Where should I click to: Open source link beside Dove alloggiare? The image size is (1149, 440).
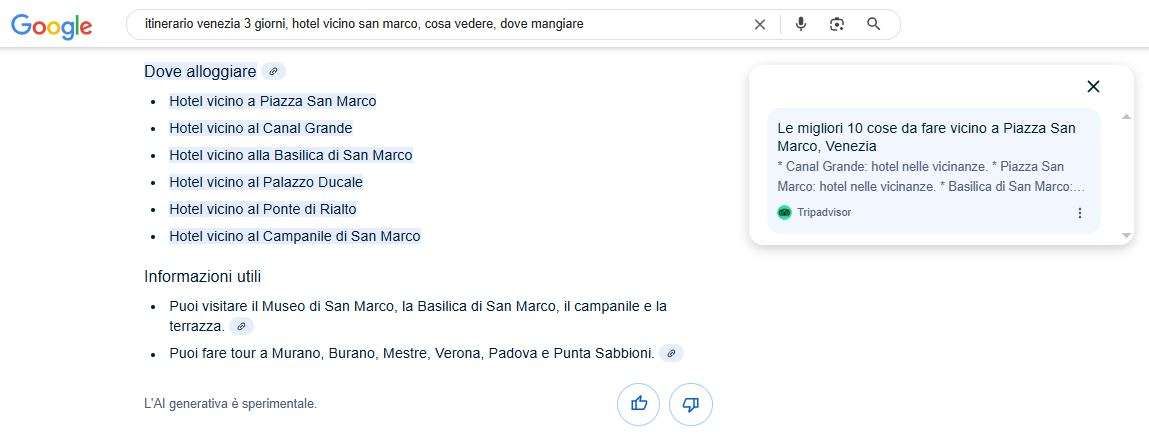[x=273, y=71]
